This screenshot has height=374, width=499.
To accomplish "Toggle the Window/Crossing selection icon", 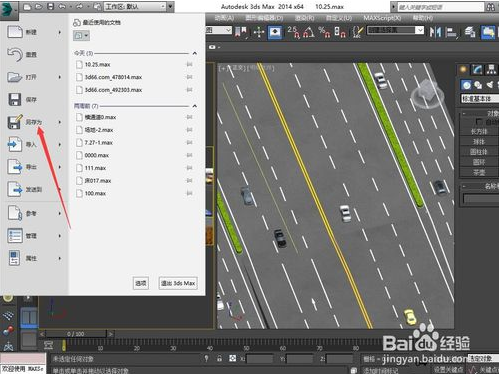I will (x=275, y=32).
